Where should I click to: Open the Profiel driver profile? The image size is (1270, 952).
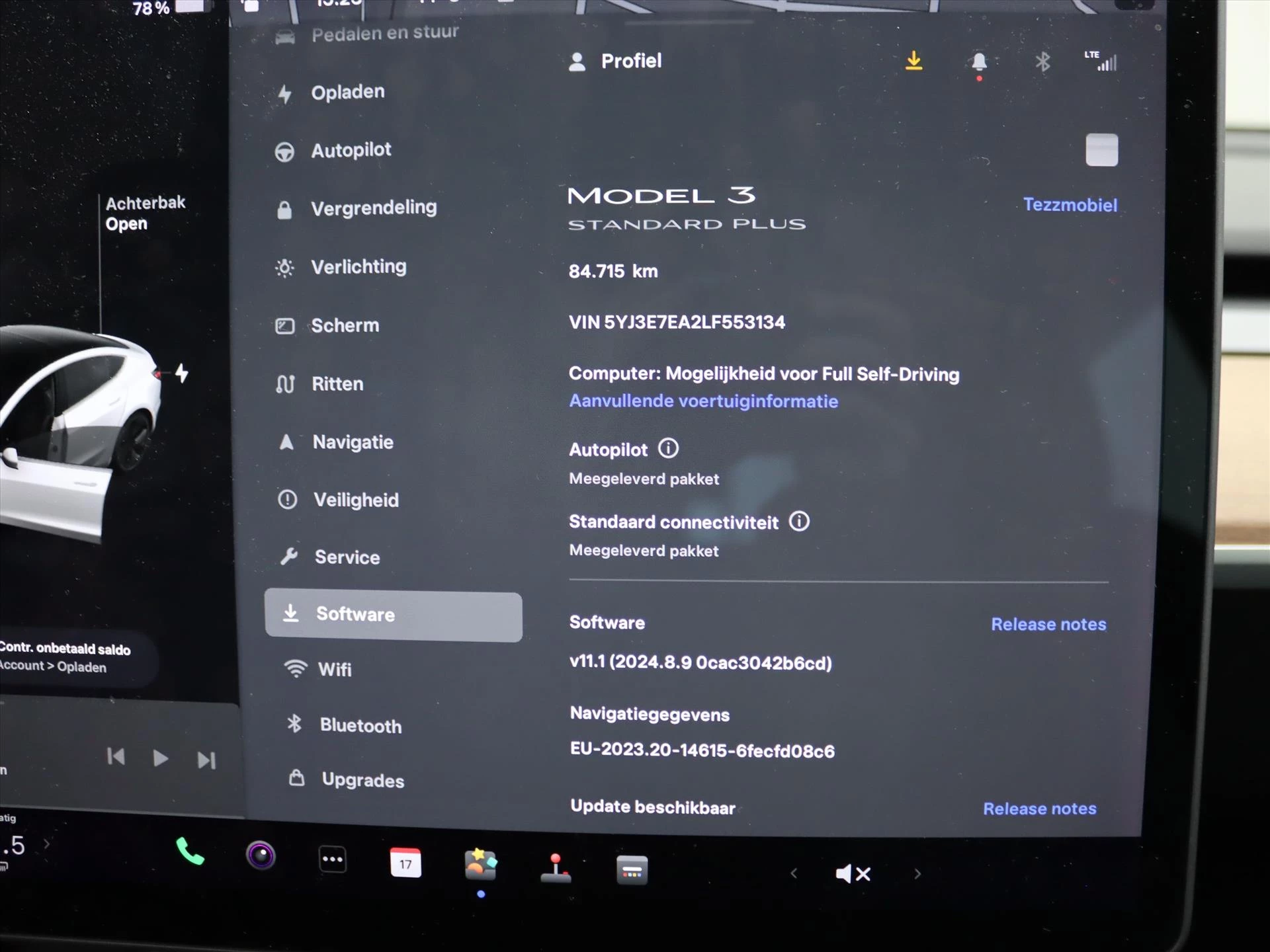[615, 61]
